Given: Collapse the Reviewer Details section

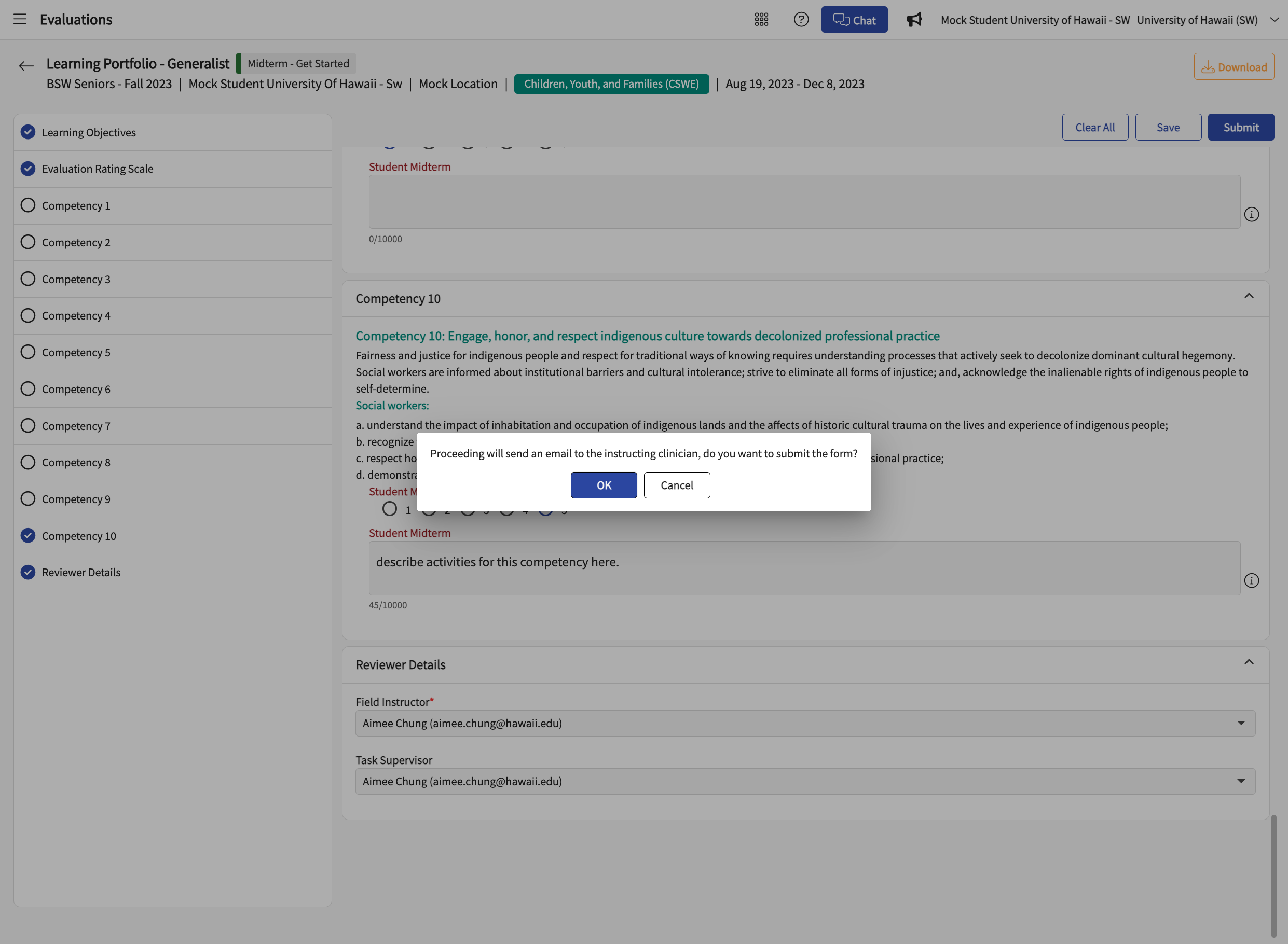Looking at the screenshot, I should point(1249,662).
